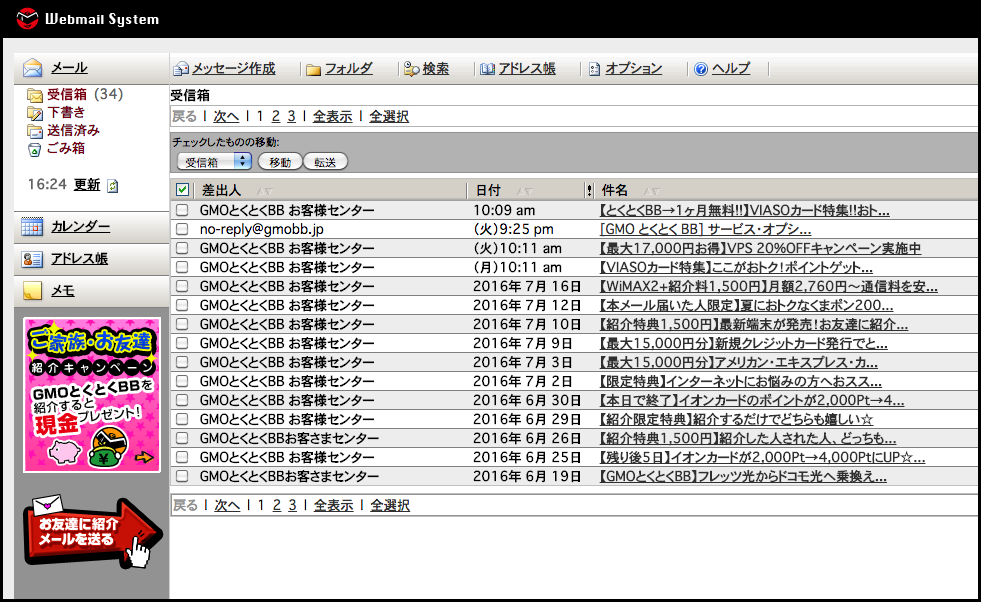This screenshot has width=981, height=602.
Task: Open the サービス・オプシ subject link
Action: (x=705, y=229)
